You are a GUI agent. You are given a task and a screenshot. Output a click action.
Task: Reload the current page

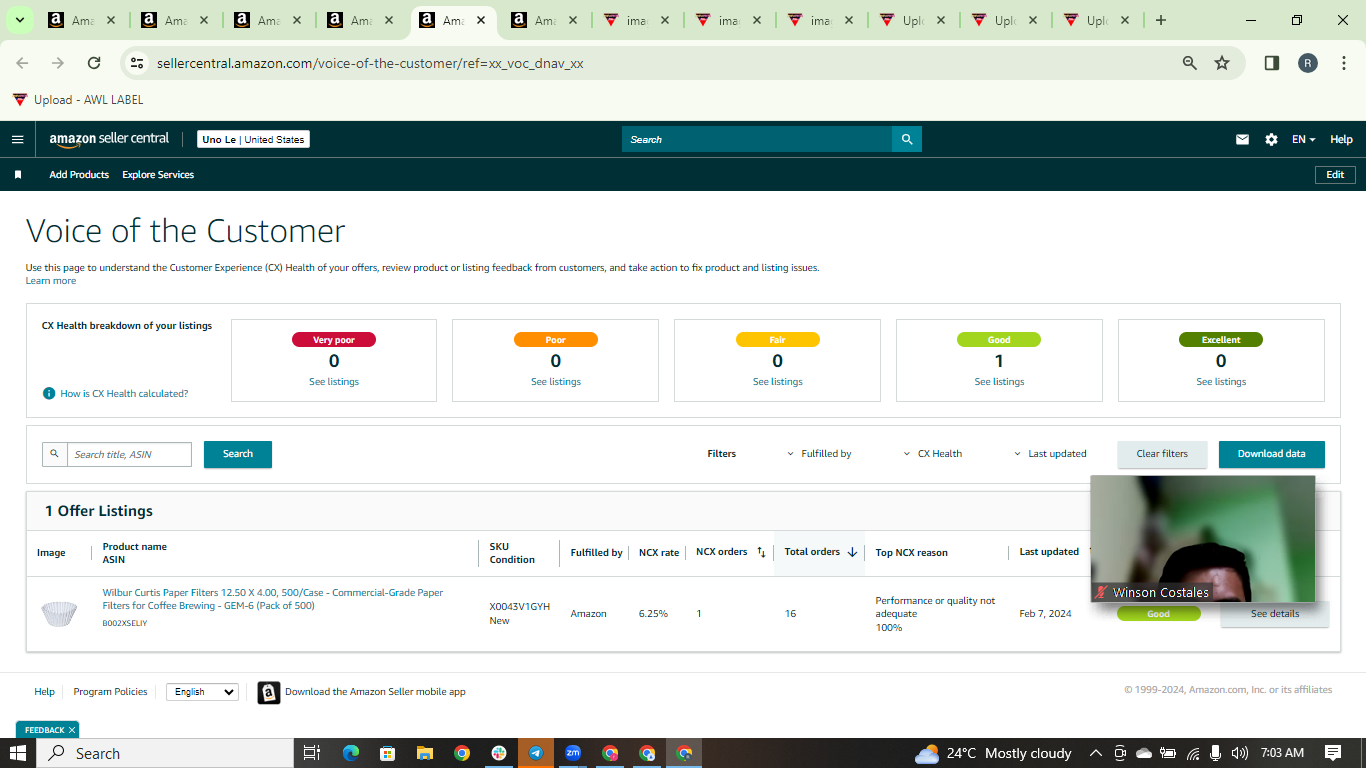[94, 63]
